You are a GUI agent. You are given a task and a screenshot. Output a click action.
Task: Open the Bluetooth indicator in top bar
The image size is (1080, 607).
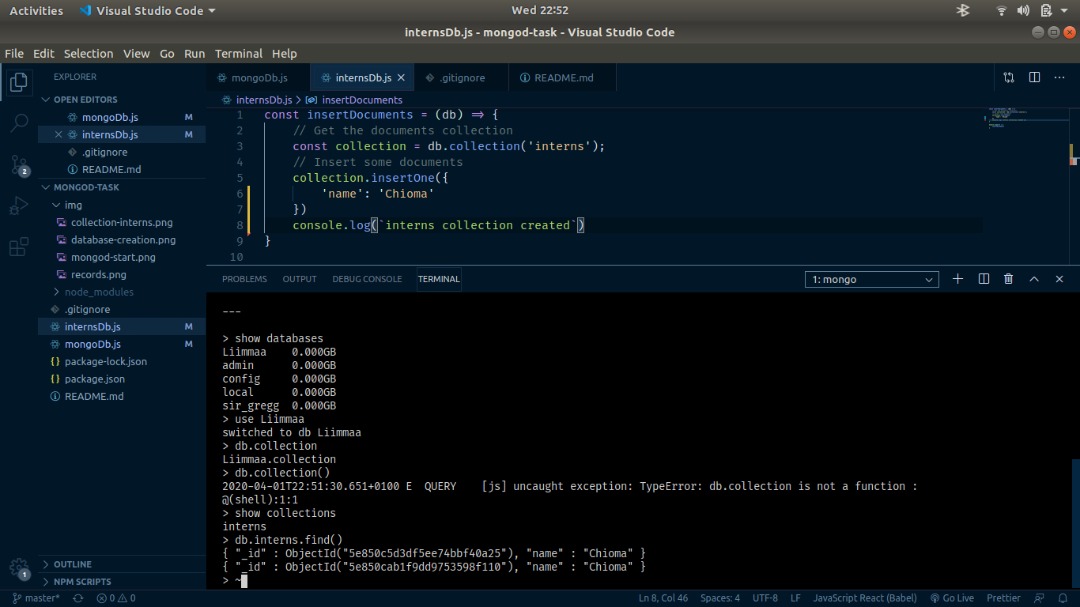pos(963,10)
